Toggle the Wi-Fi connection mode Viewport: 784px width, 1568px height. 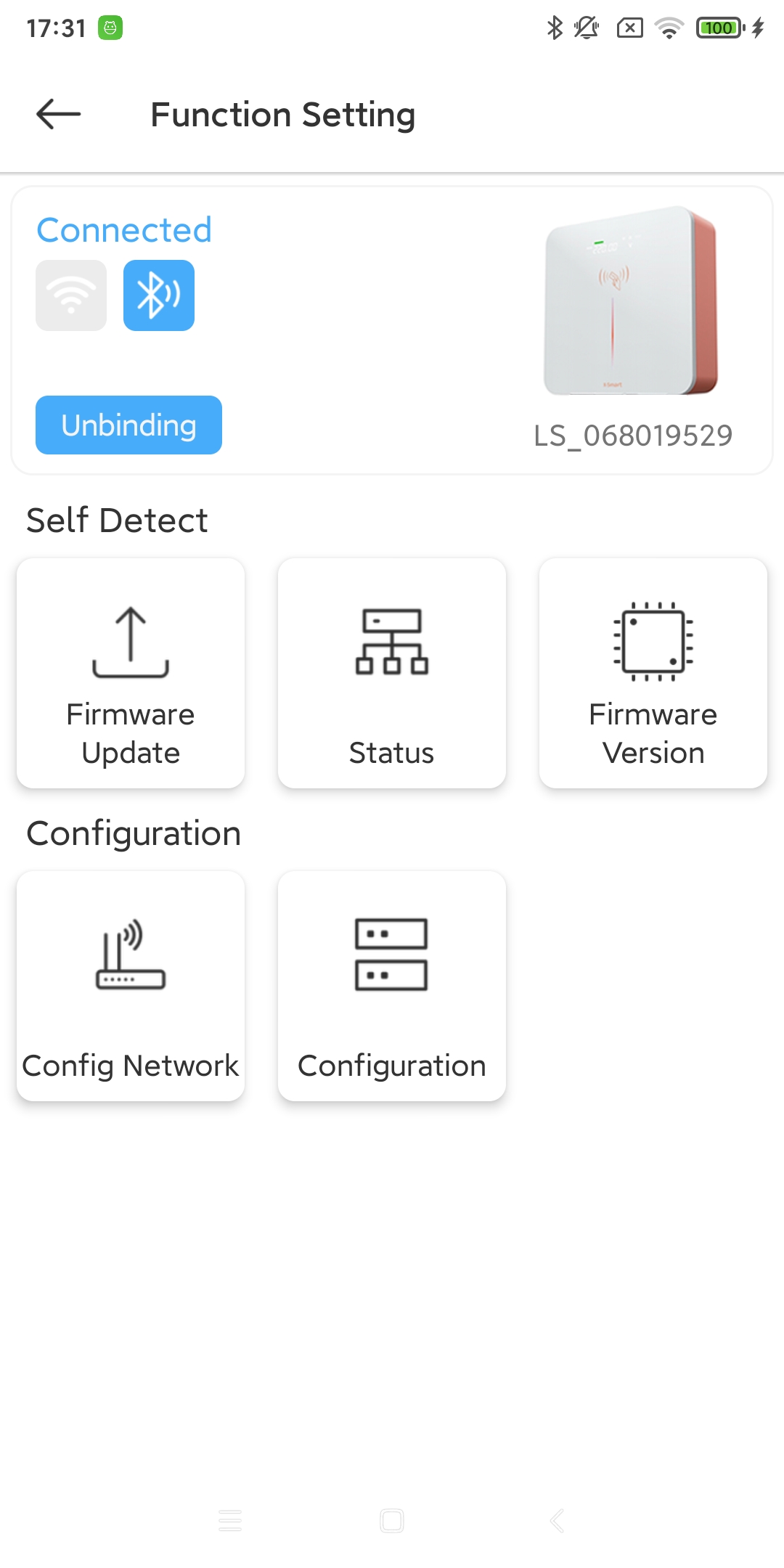[x=71, y=295]
